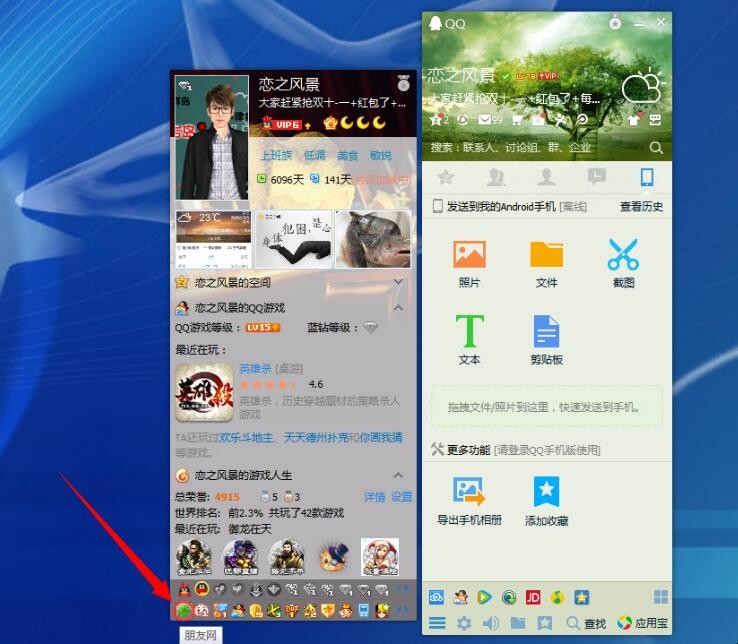
Task: Click the 美食 tag
Action: pos(347,155)
